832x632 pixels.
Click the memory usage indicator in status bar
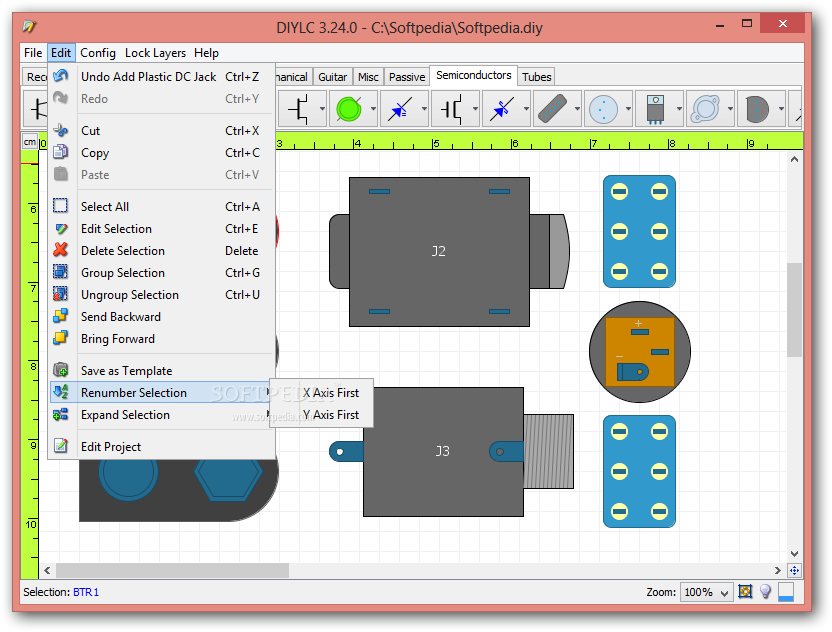[x=786, y=592]
